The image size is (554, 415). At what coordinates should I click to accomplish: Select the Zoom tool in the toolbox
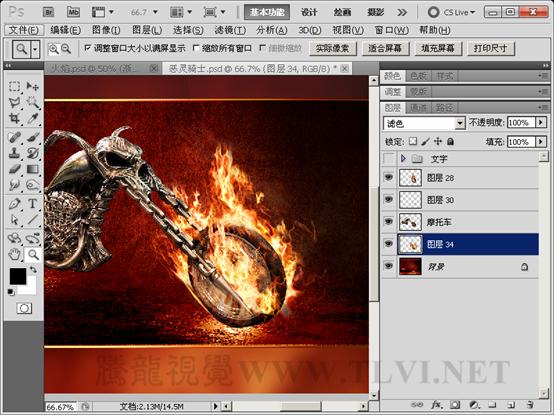coord(33,254)
